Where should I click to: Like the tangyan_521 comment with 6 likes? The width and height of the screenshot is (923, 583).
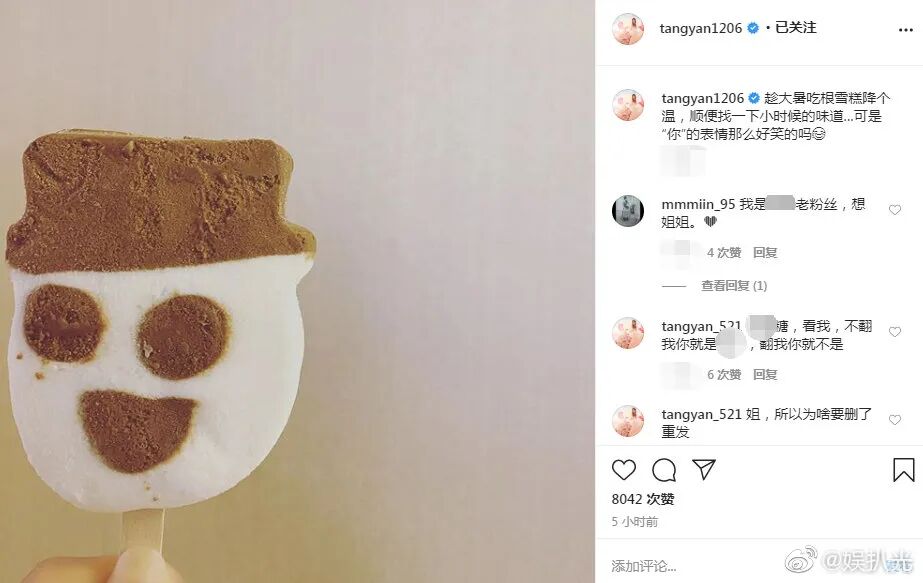click(895, 332)
